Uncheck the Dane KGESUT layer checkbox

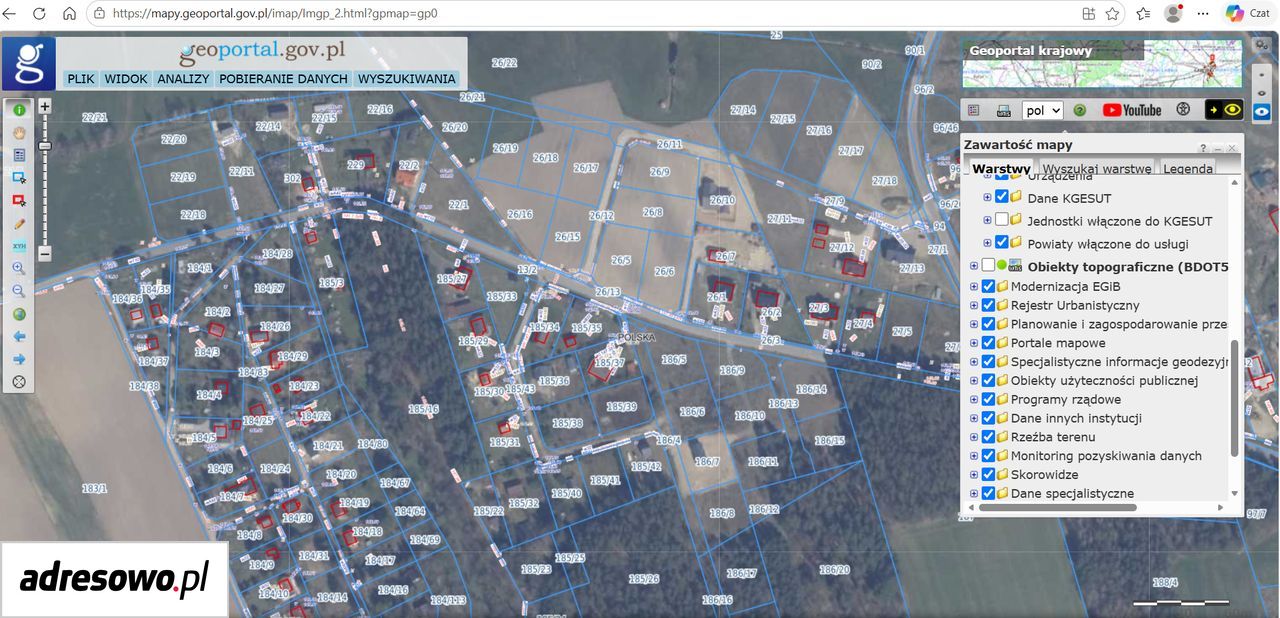point(1002,197)
